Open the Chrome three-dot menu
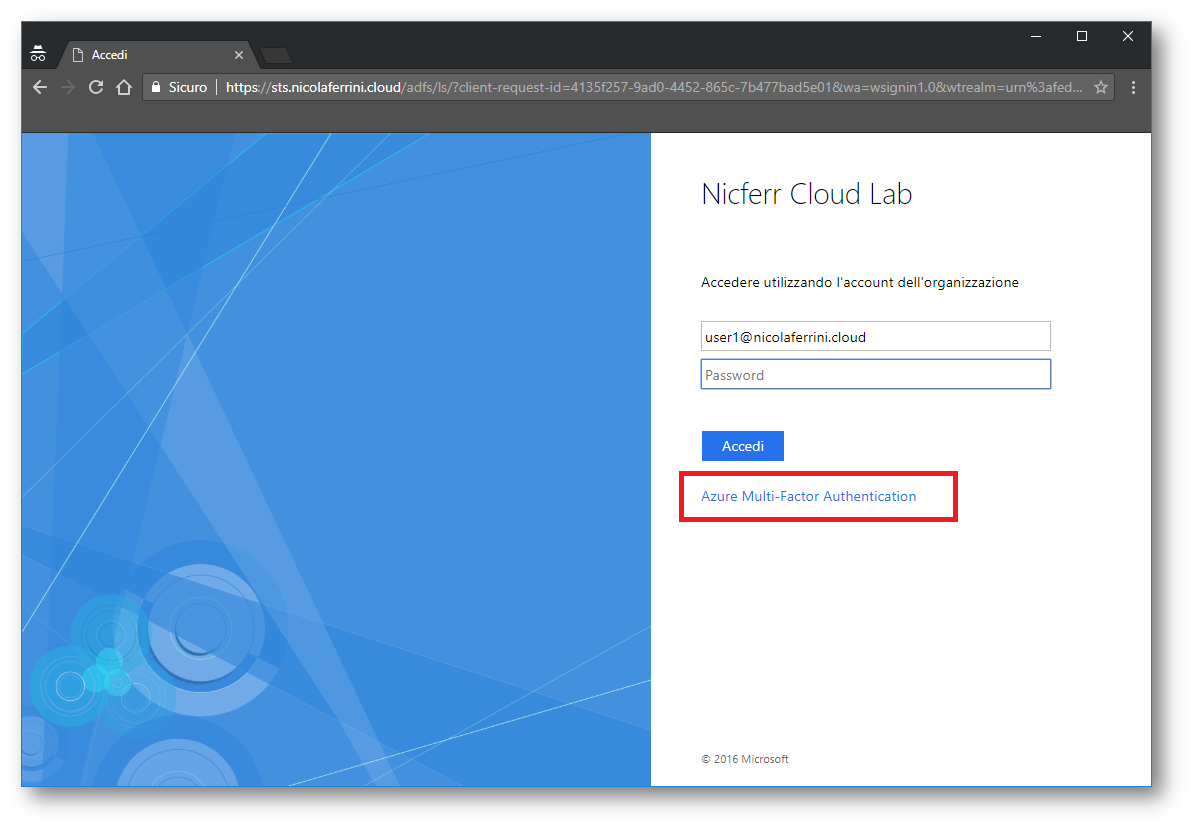1194x829 pixels. 1133,88
